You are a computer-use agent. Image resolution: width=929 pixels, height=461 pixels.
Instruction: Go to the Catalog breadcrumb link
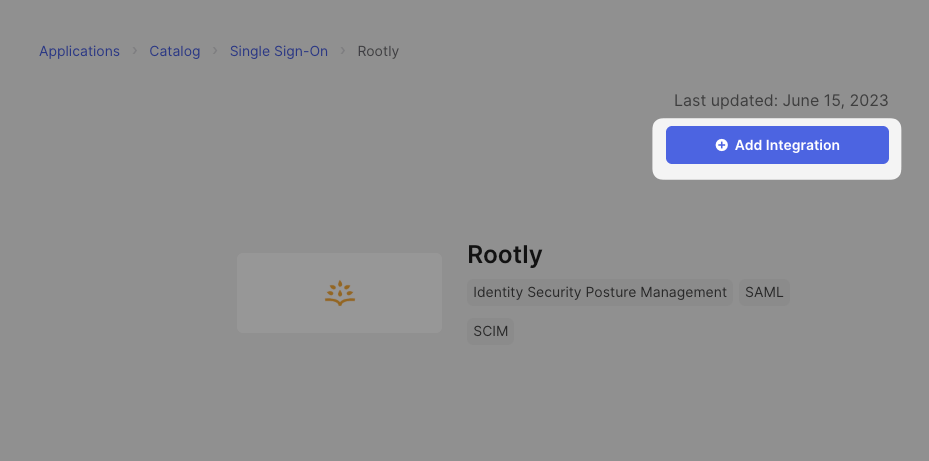(175, 52)
